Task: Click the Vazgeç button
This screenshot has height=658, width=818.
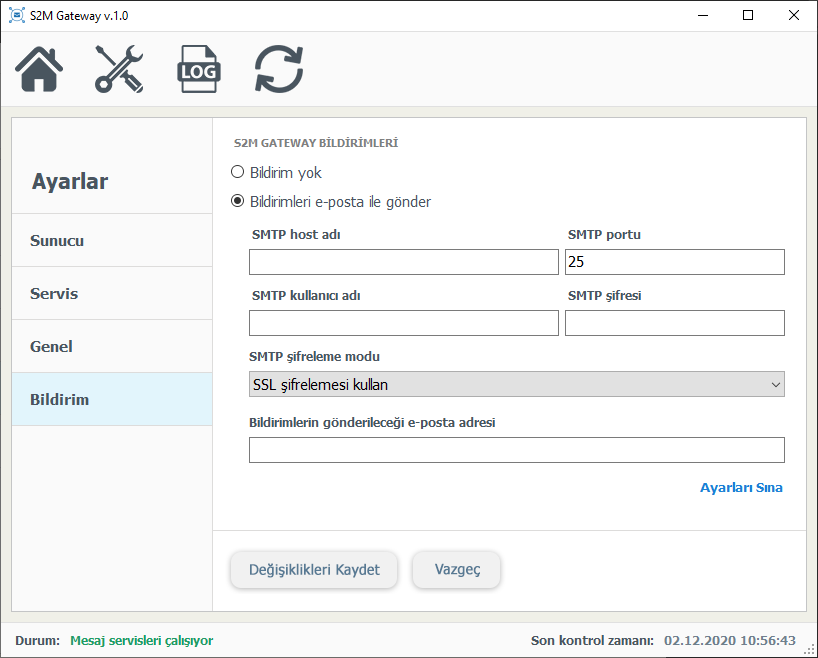Action: pos(457,570)
